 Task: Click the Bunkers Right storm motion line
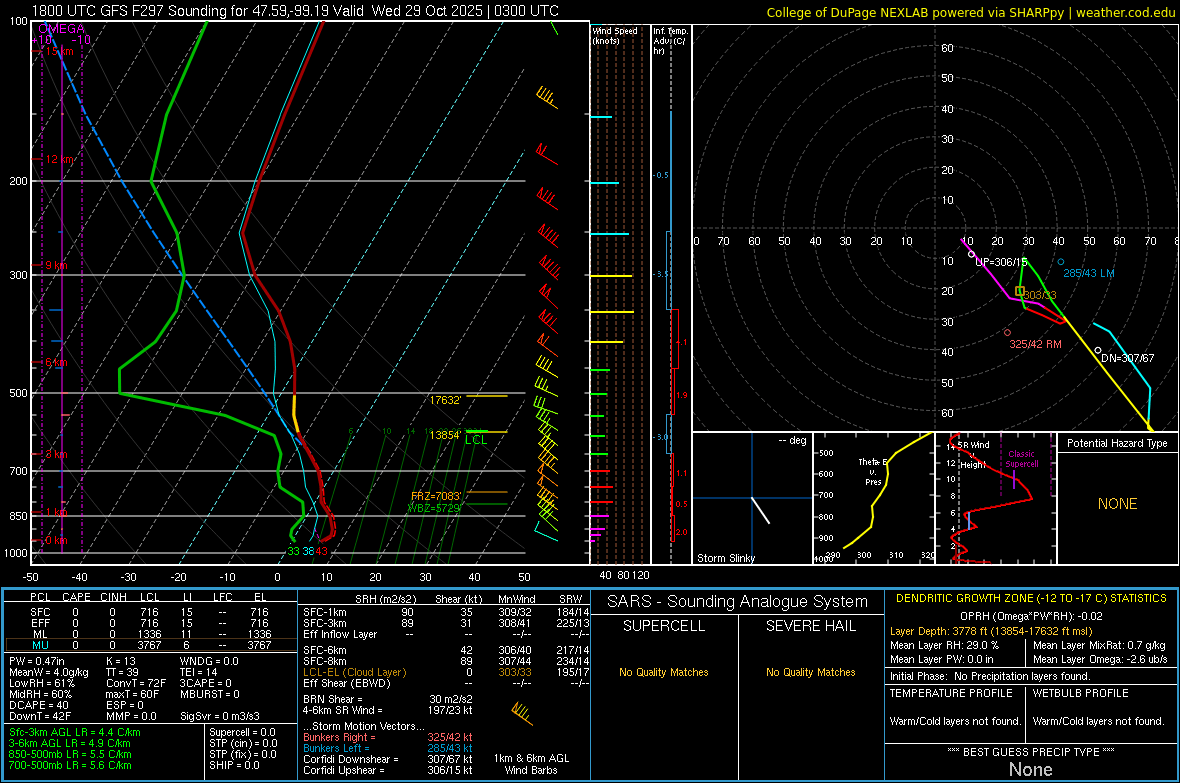point(388,738)
